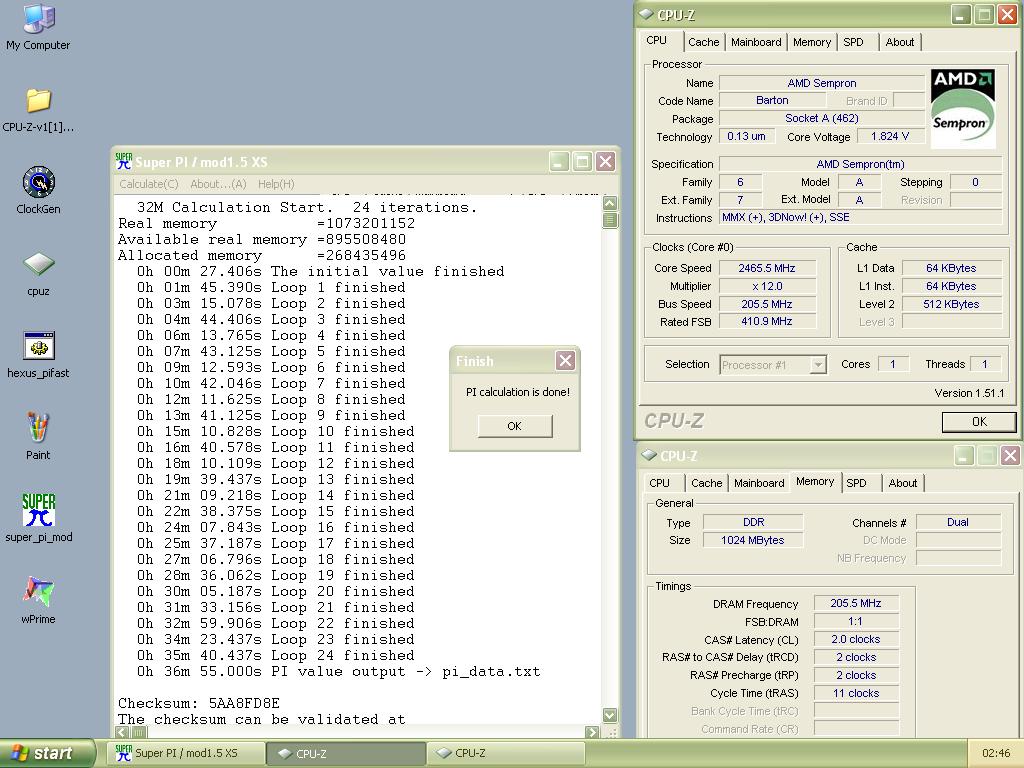Select the wPrime desktop icon
Image resolution: width=1024 pixels, height=768 pixels.
point(38,601)
